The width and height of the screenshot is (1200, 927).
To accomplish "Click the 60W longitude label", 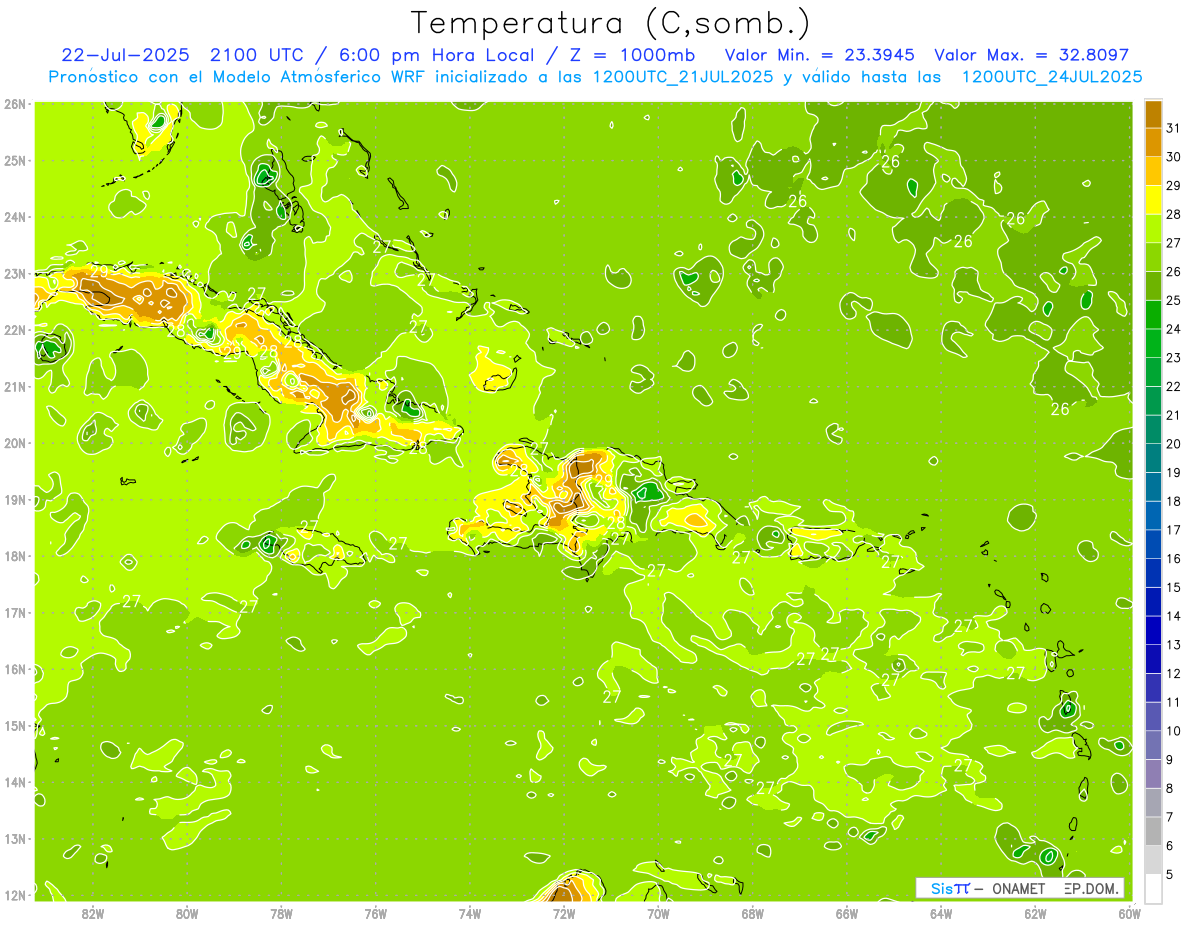I will (x=1129, y=914).
